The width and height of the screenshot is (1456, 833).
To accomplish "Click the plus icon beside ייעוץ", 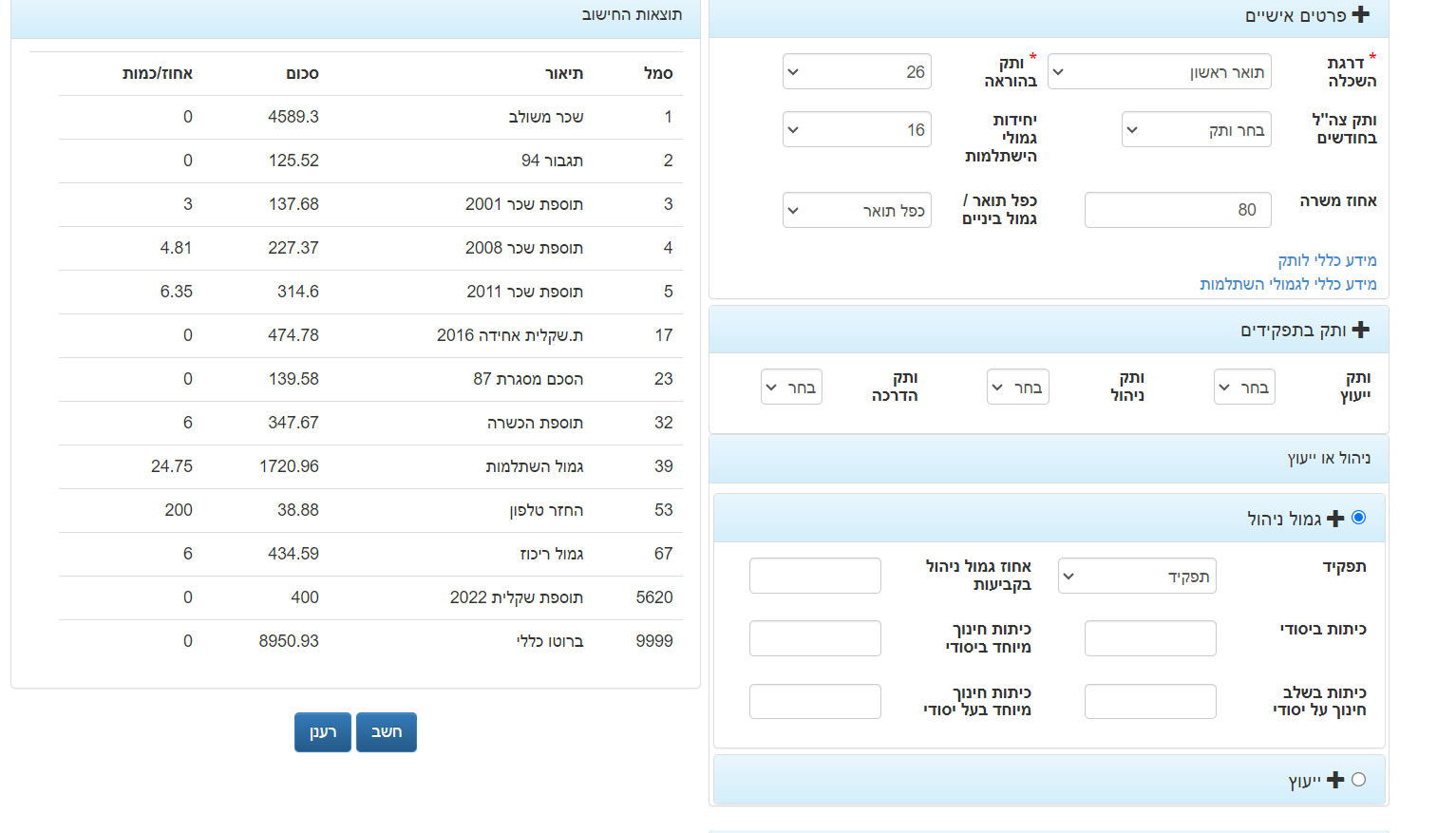I will [1335, 780].
